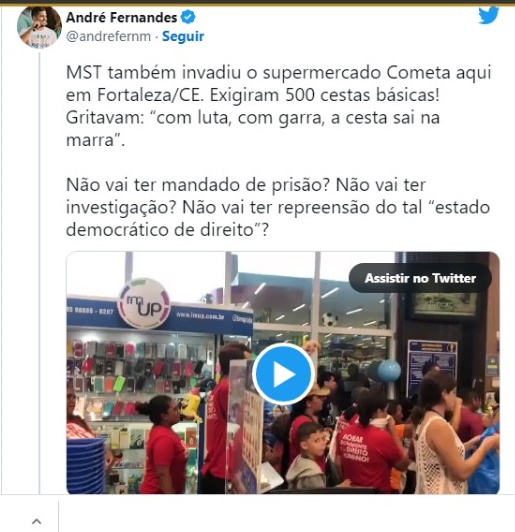
Task: Click the second paragraph about mandado de prisão
Action: tap(278, 207)
